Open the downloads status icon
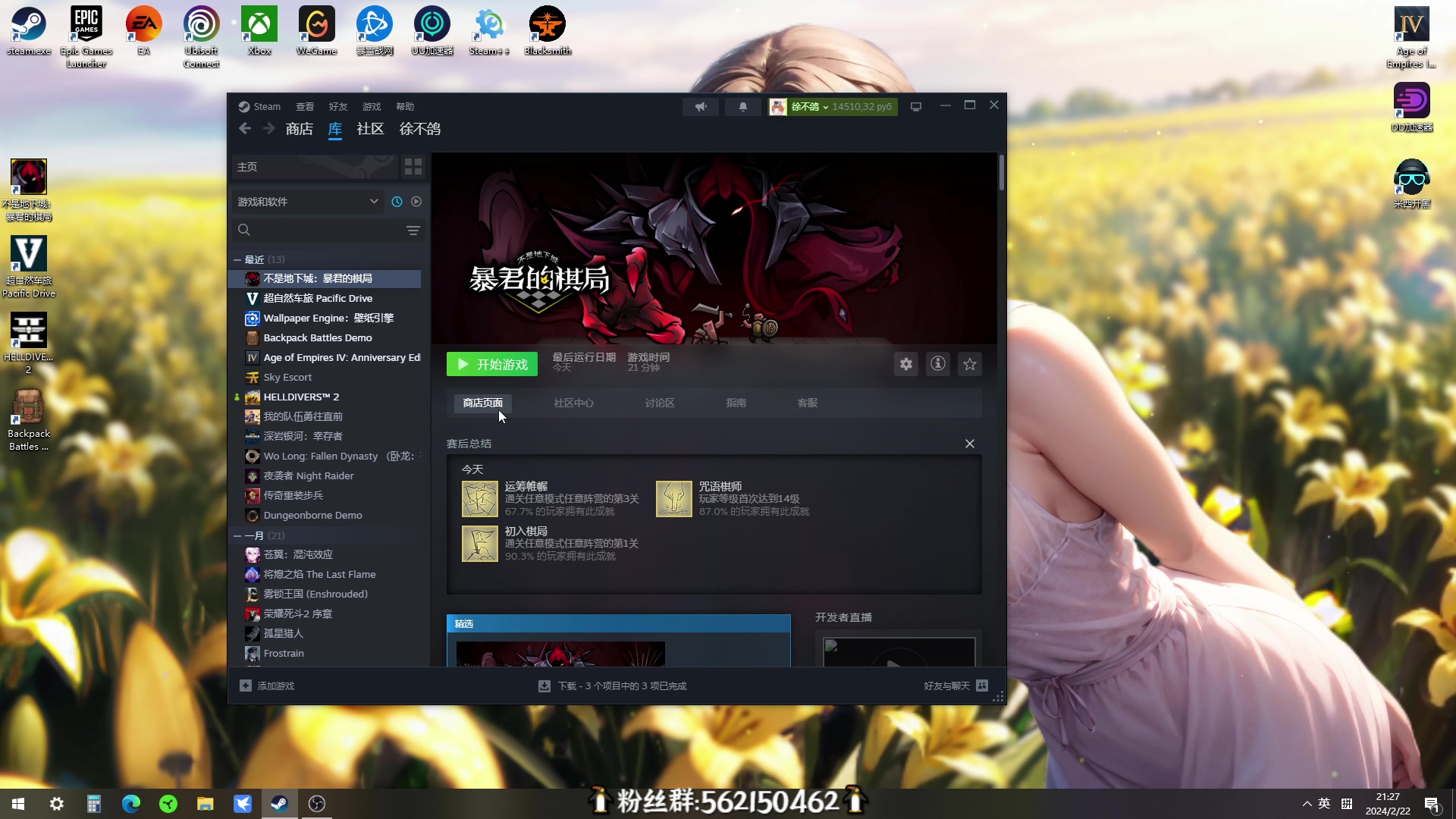The image size is (1456, 819). click(544, 686)
